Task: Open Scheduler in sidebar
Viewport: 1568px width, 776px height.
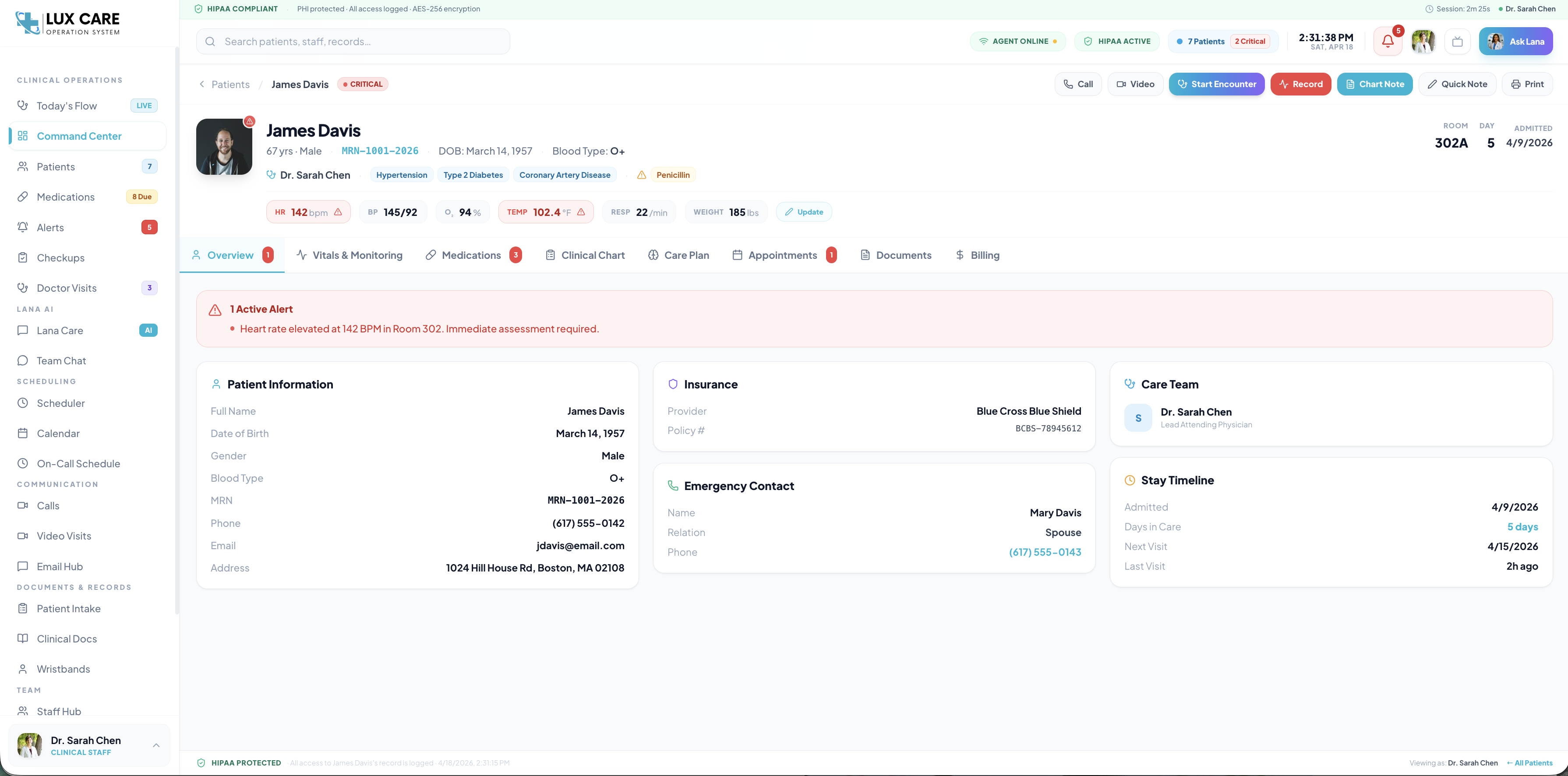Action: [88, 403]
